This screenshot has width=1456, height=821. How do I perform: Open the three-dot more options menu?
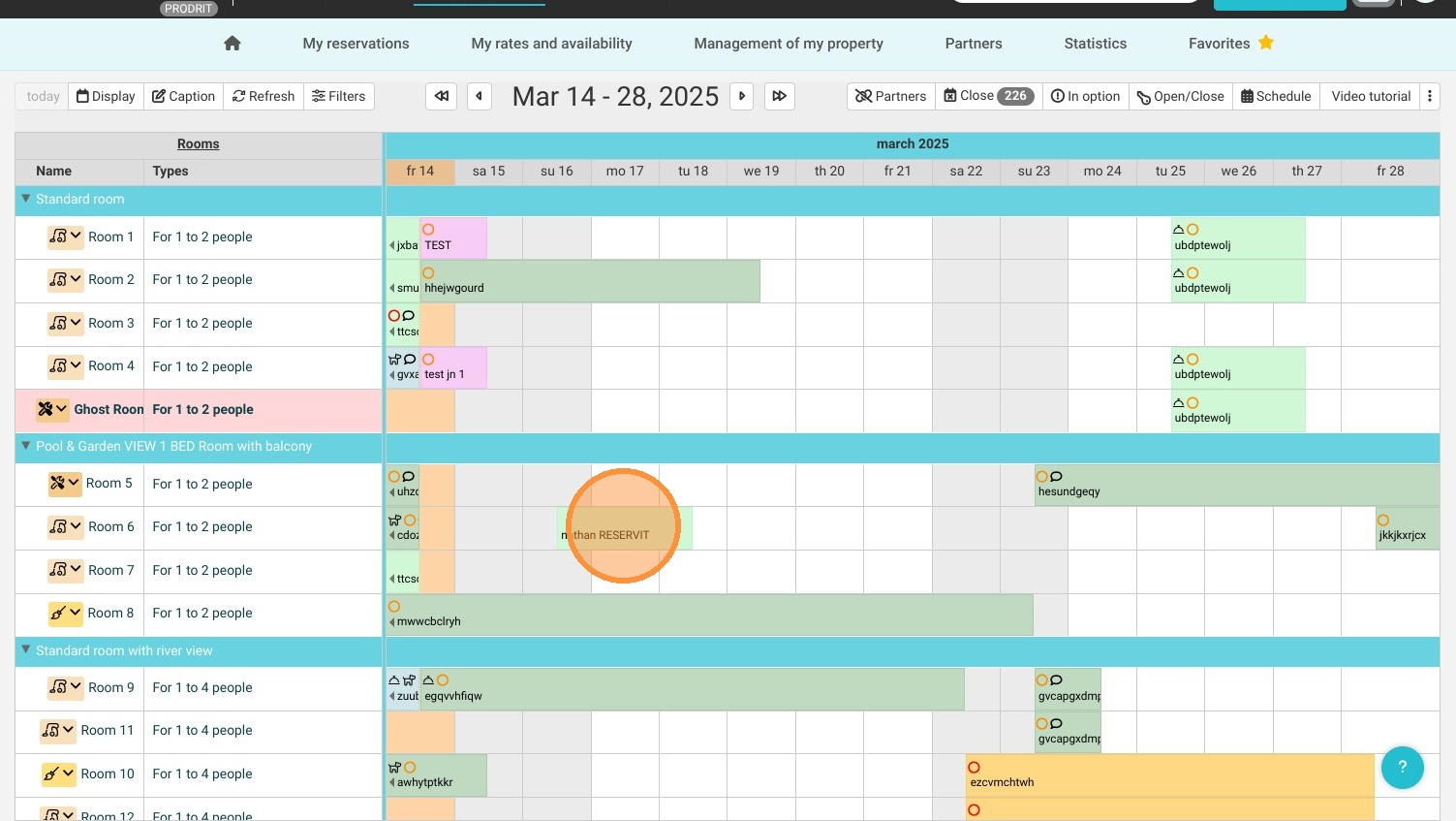[x=1430, y=96]
